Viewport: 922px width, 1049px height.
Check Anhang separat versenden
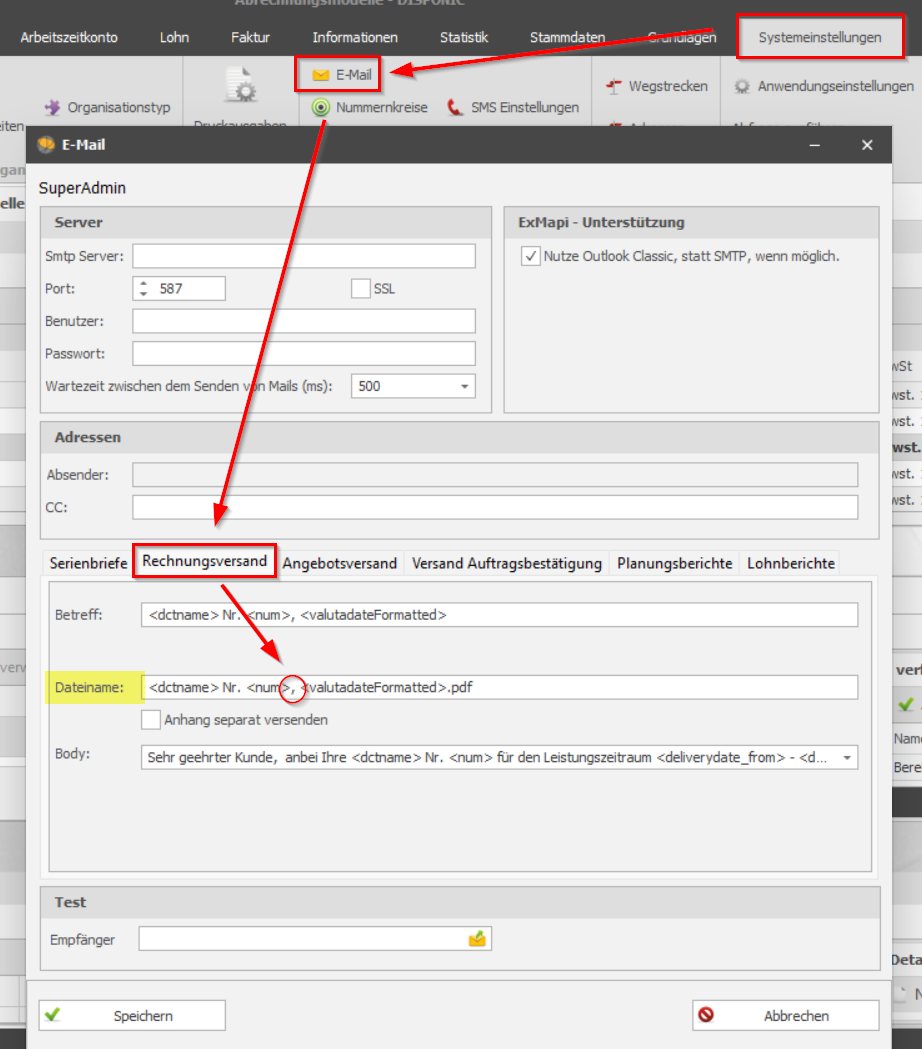151,720
